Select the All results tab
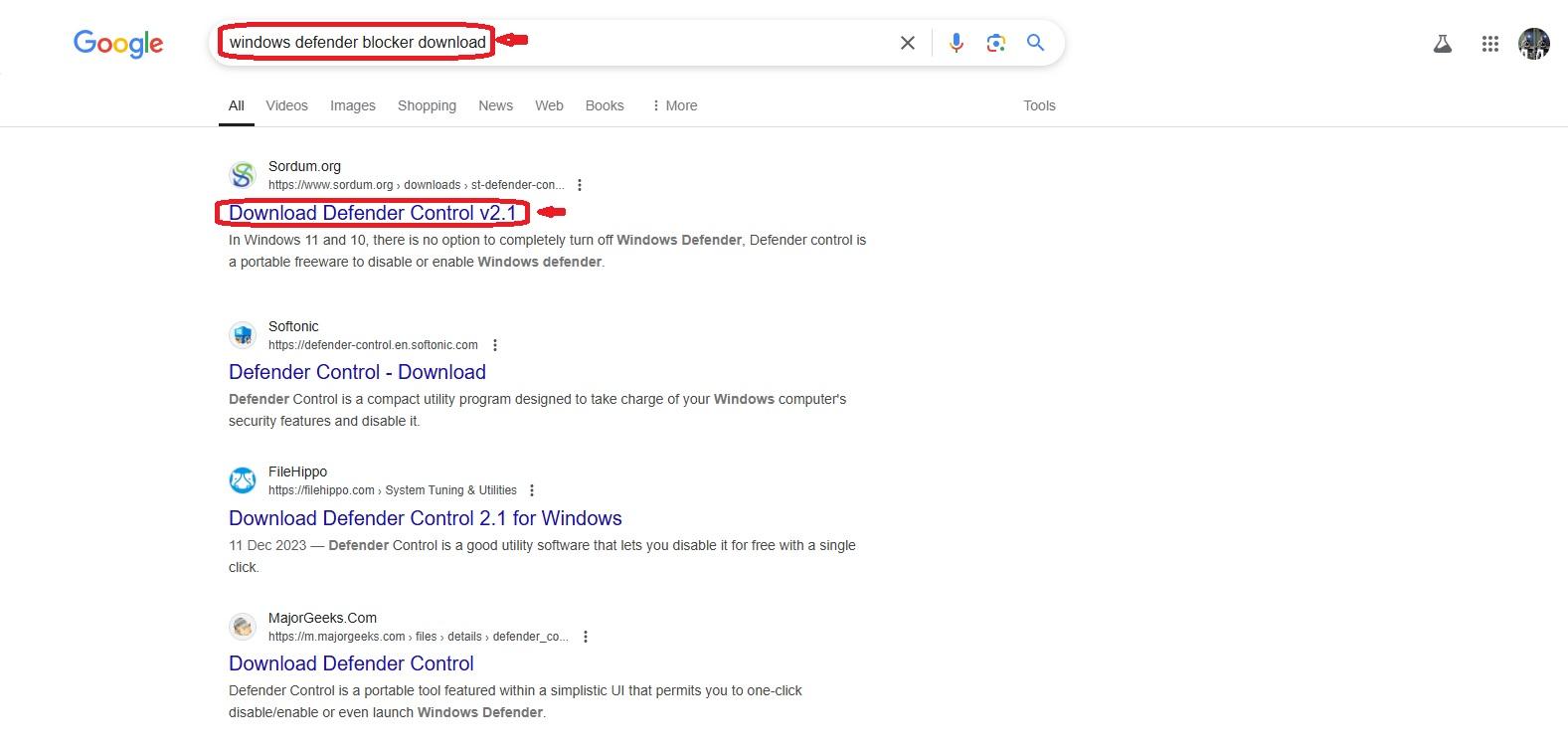This screenshot has height=754, width=1568. coord(237,105)
